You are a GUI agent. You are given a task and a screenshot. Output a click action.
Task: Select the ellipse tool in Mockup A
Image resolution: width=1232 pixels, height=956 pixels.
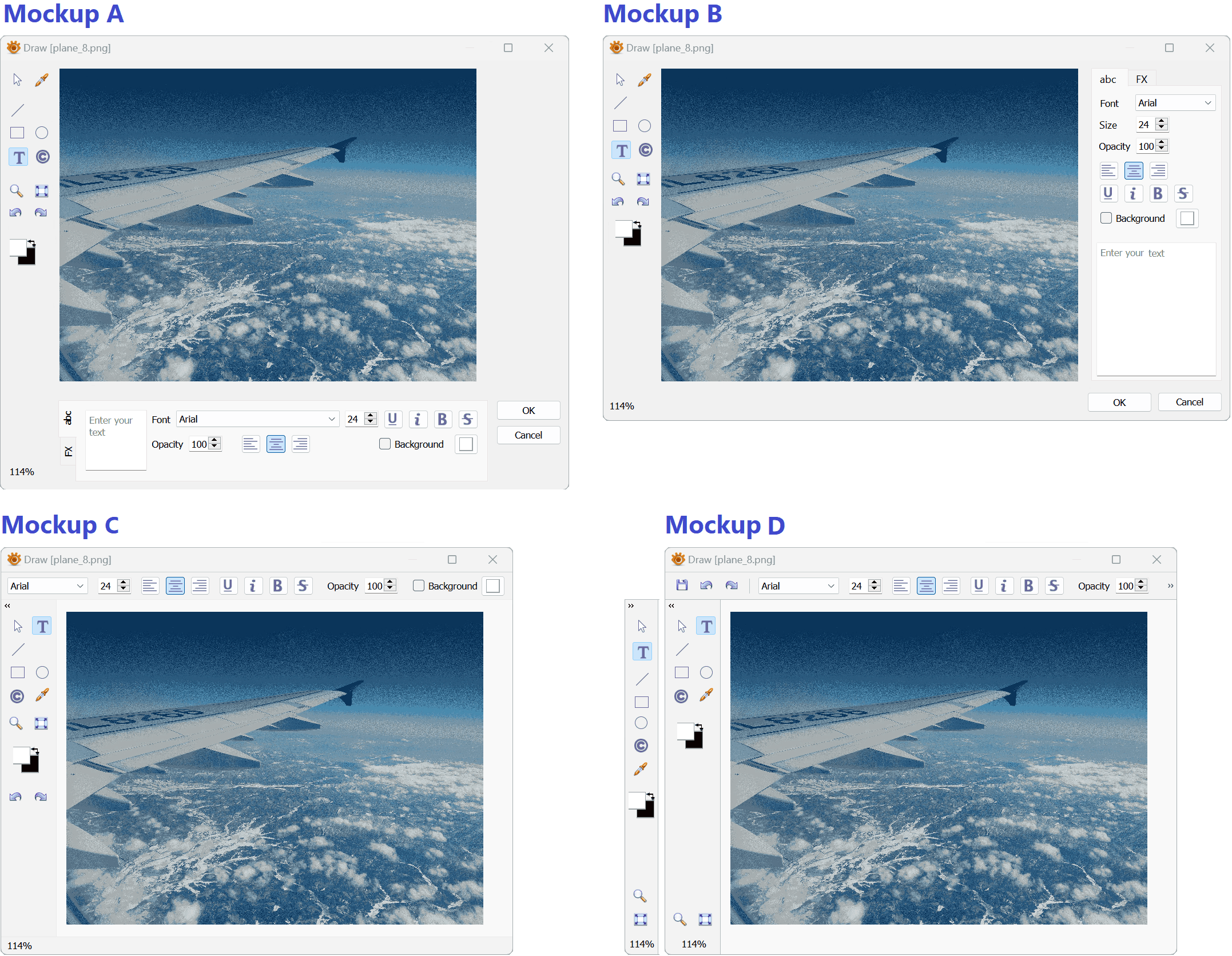(x=42, y=133)
